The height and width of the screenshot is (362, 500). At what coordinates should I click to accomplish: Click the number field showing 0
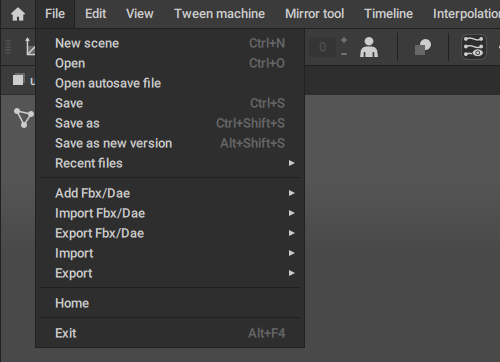coord(322,47)
